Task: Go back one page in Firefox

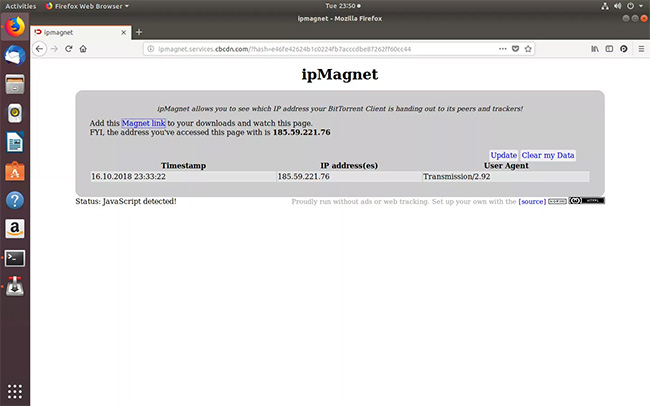Action: 39,49
